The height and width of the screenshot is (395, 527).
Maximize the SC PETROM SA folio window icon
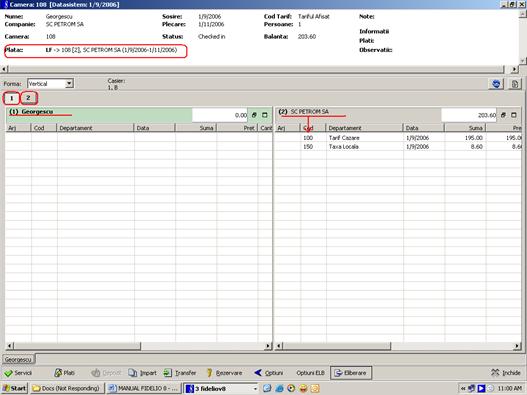(x=514, y=115)
